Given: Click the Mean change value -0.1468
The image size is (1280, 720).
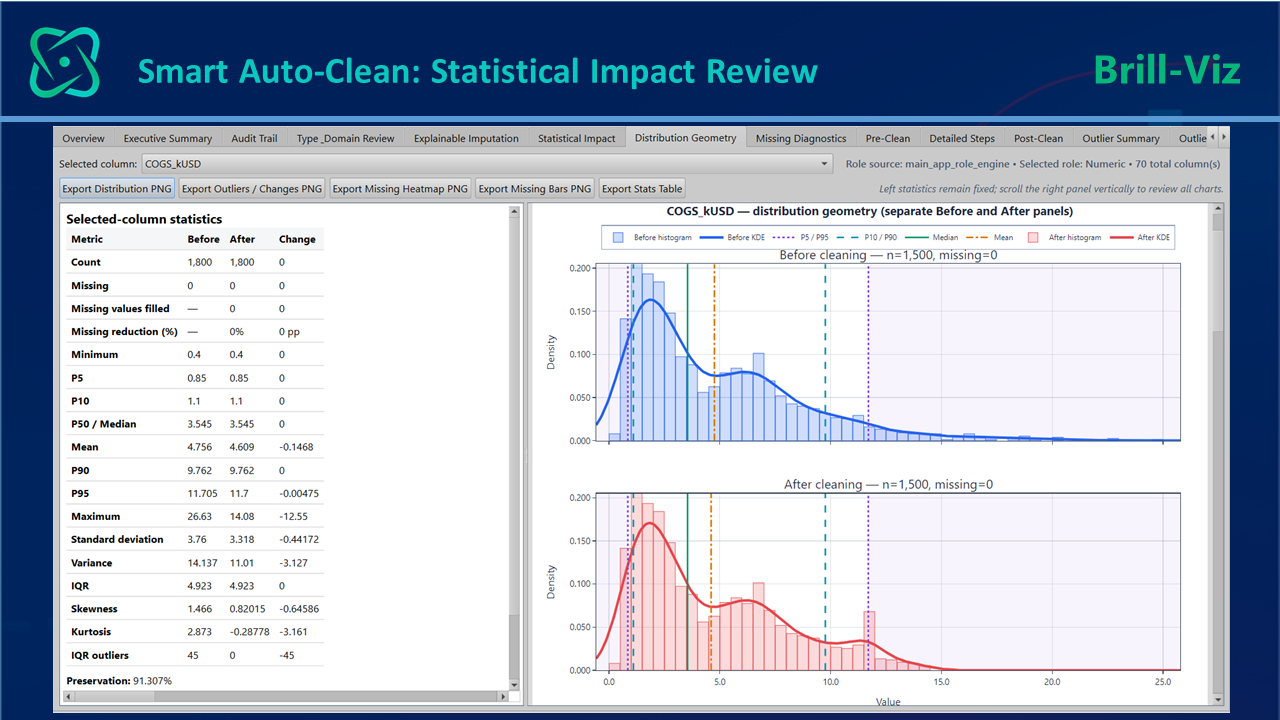Looking at the screenshot, I should pos(295,447).
